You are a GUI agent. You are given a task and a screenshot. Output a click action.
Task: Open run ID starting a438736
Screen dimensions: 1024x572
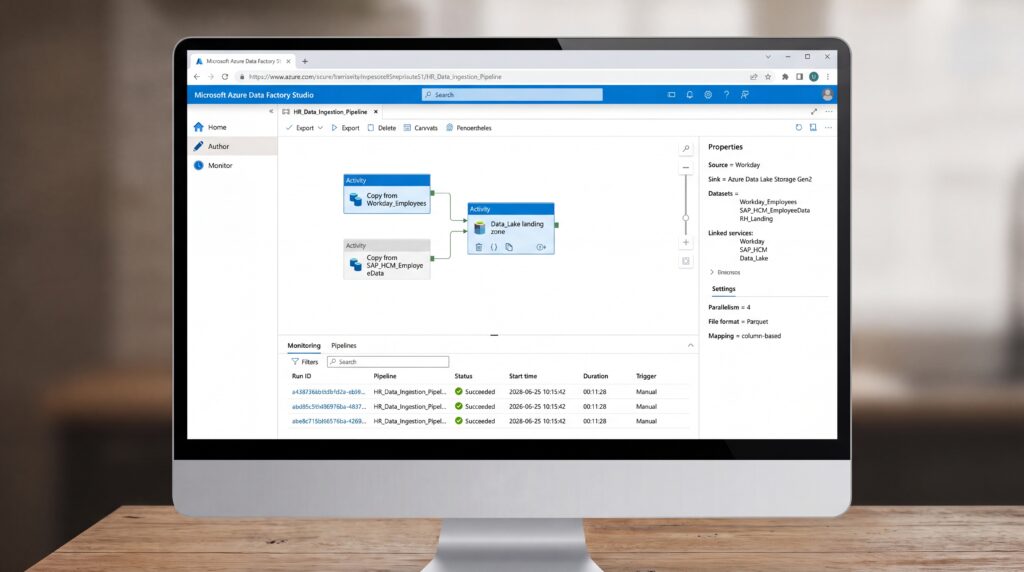(x=328, y=392)
